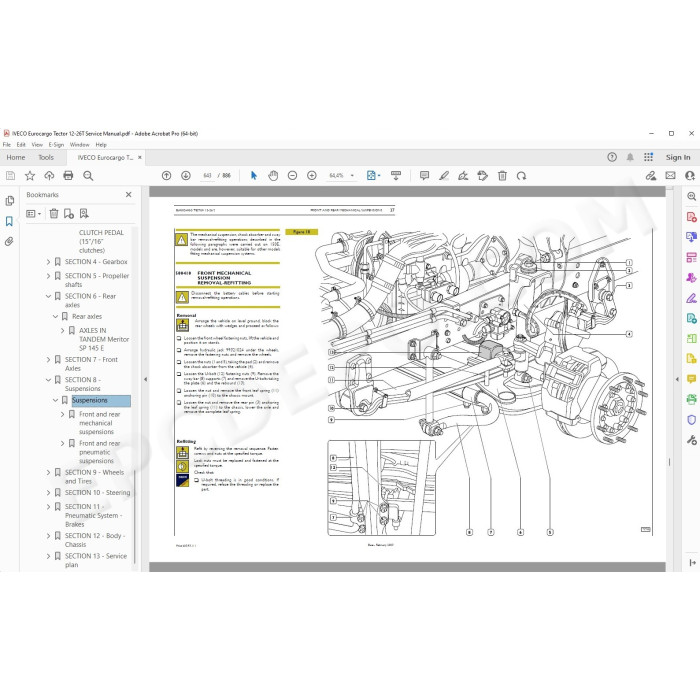Screen dimensions: 700x700
Task: Open zoom level dropdown
Action: point(352,175)
